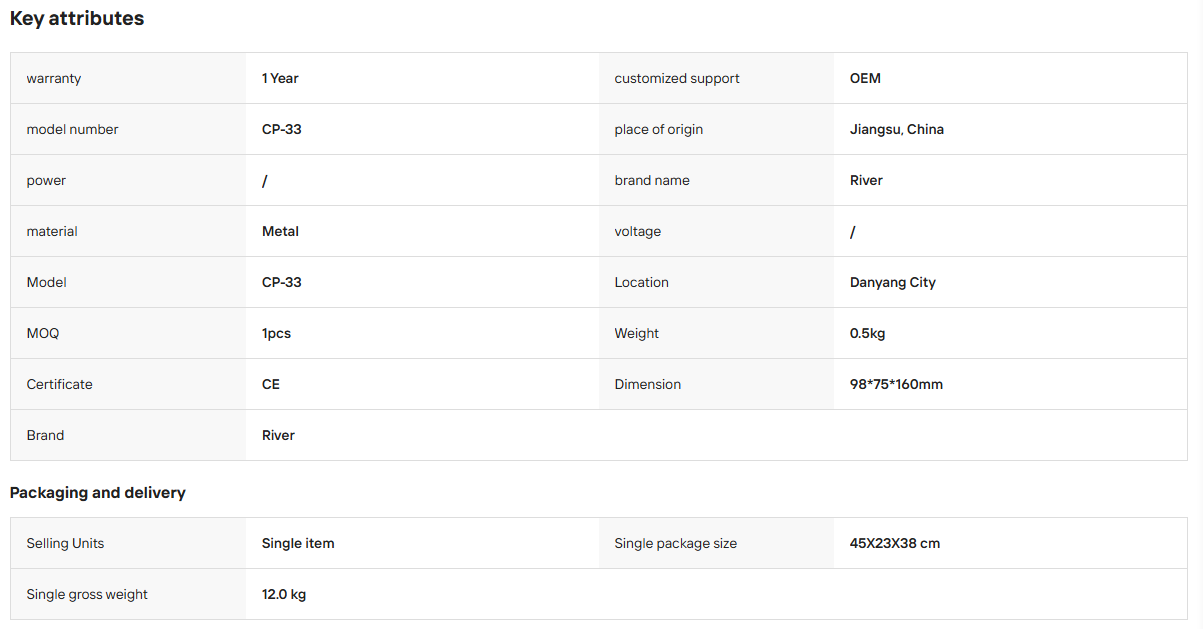
Task: Click the 0.5kg weight value
Action: (x=867, y=333)
